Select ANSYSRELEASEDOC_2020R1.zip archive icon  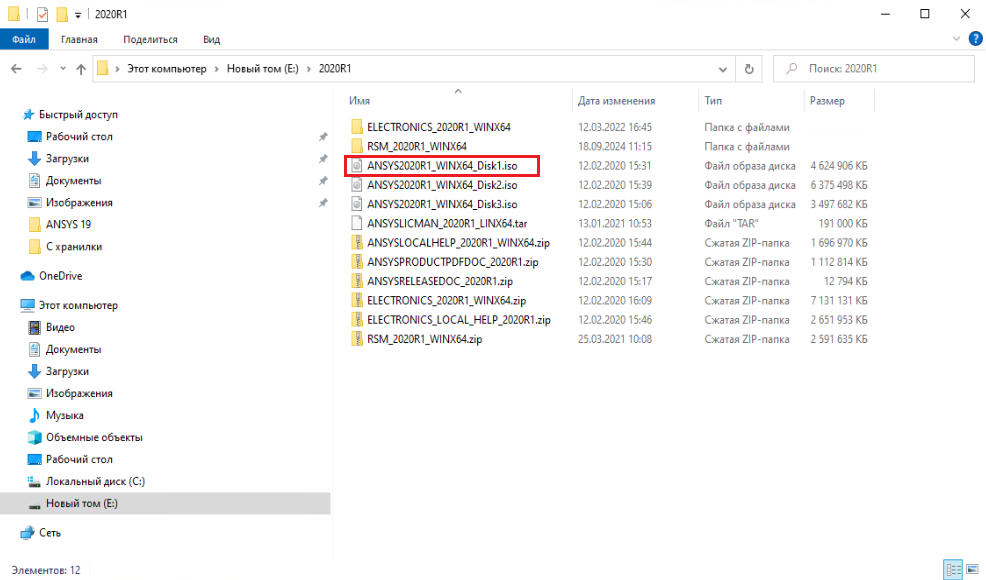[x=357, y=281]
